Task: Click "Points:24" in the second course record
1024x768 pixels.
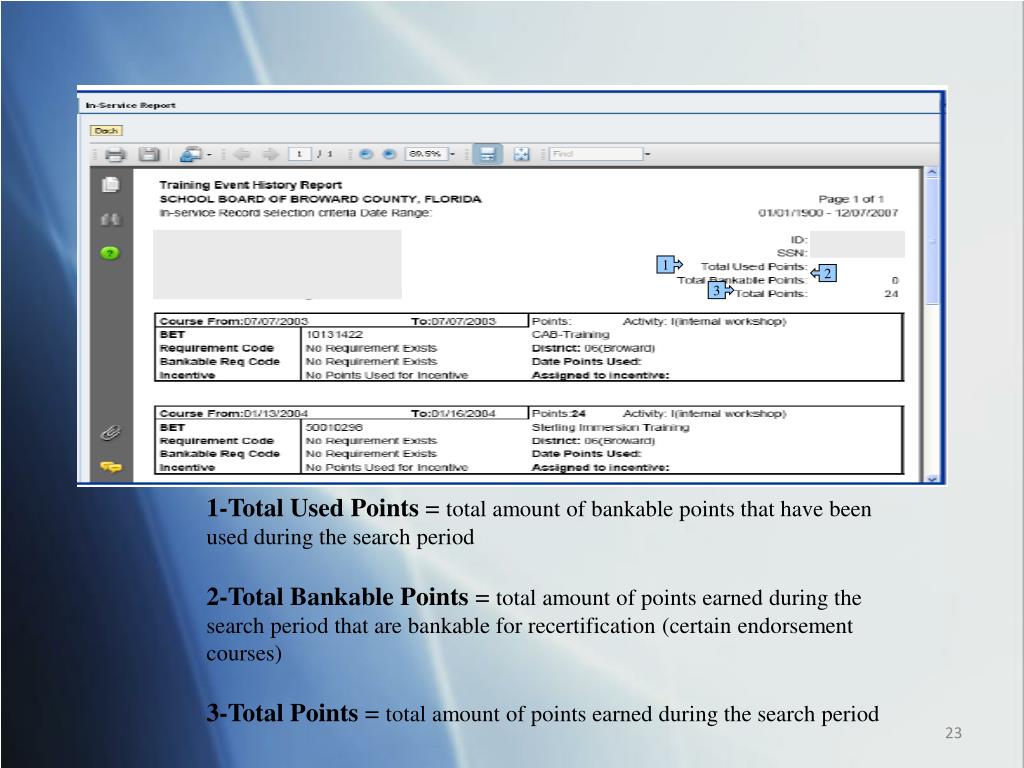Action: [559, 413]
